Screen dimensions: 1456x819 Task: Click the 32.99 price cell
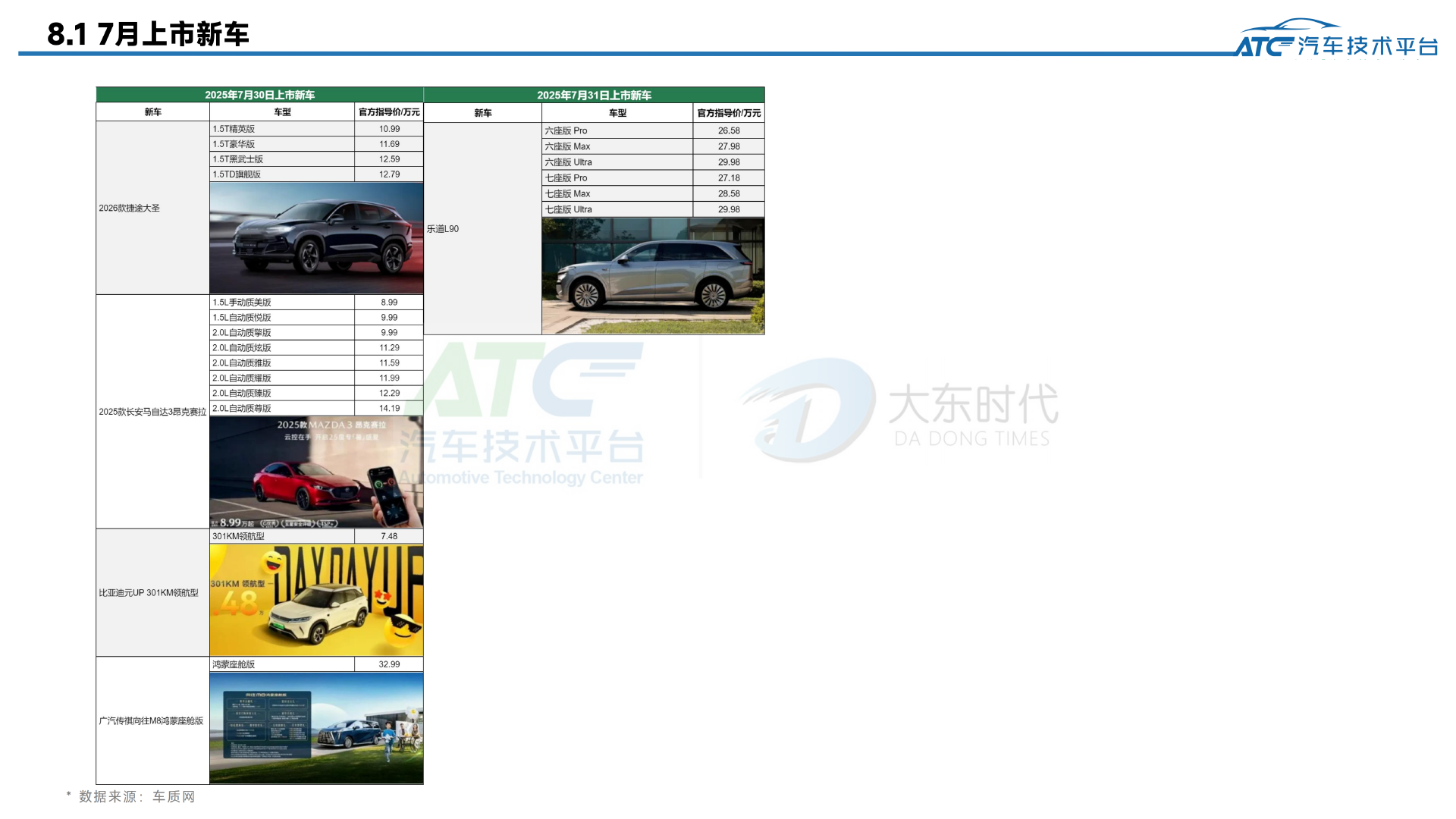pos(389,664)
